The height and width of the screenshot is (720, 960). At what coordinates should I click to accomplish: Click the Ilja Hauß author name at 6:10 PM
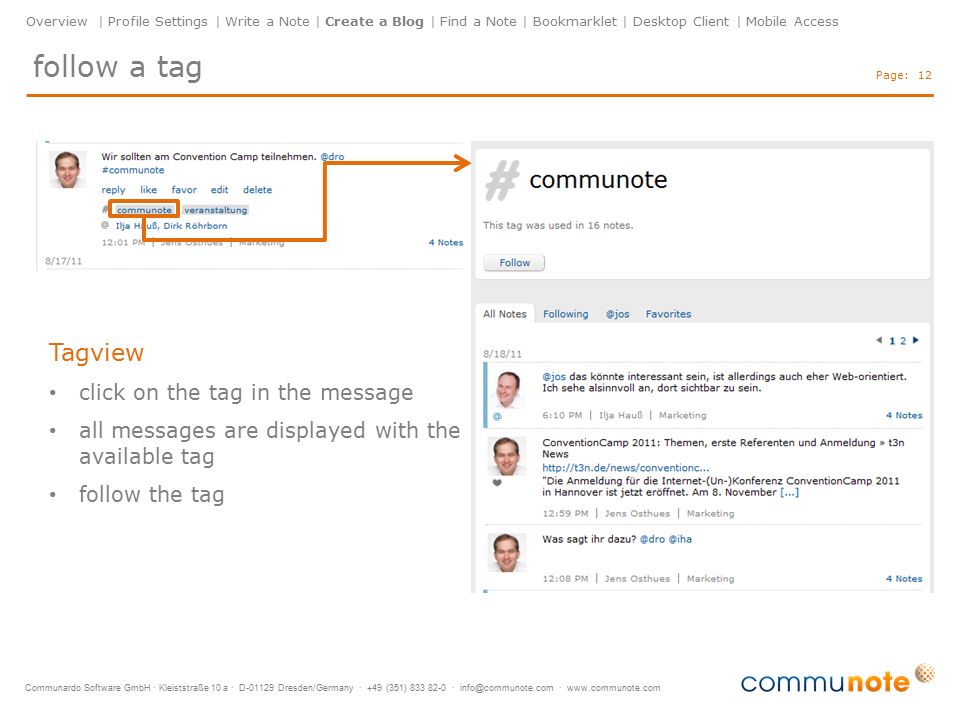[x=621, y=415]
